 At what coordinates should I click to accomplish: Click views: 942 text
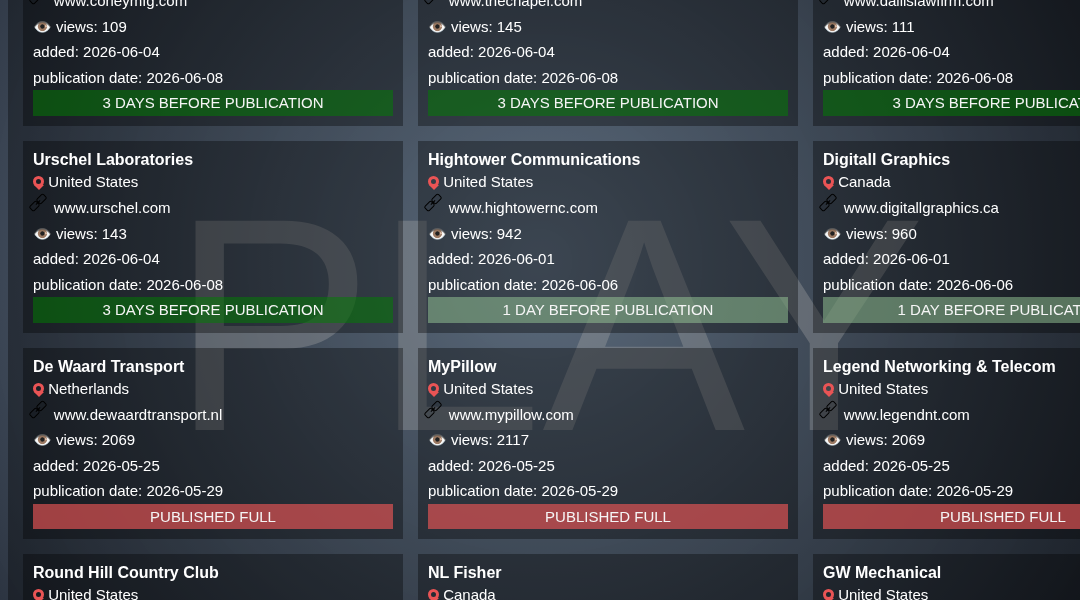[x=486, y=234]
